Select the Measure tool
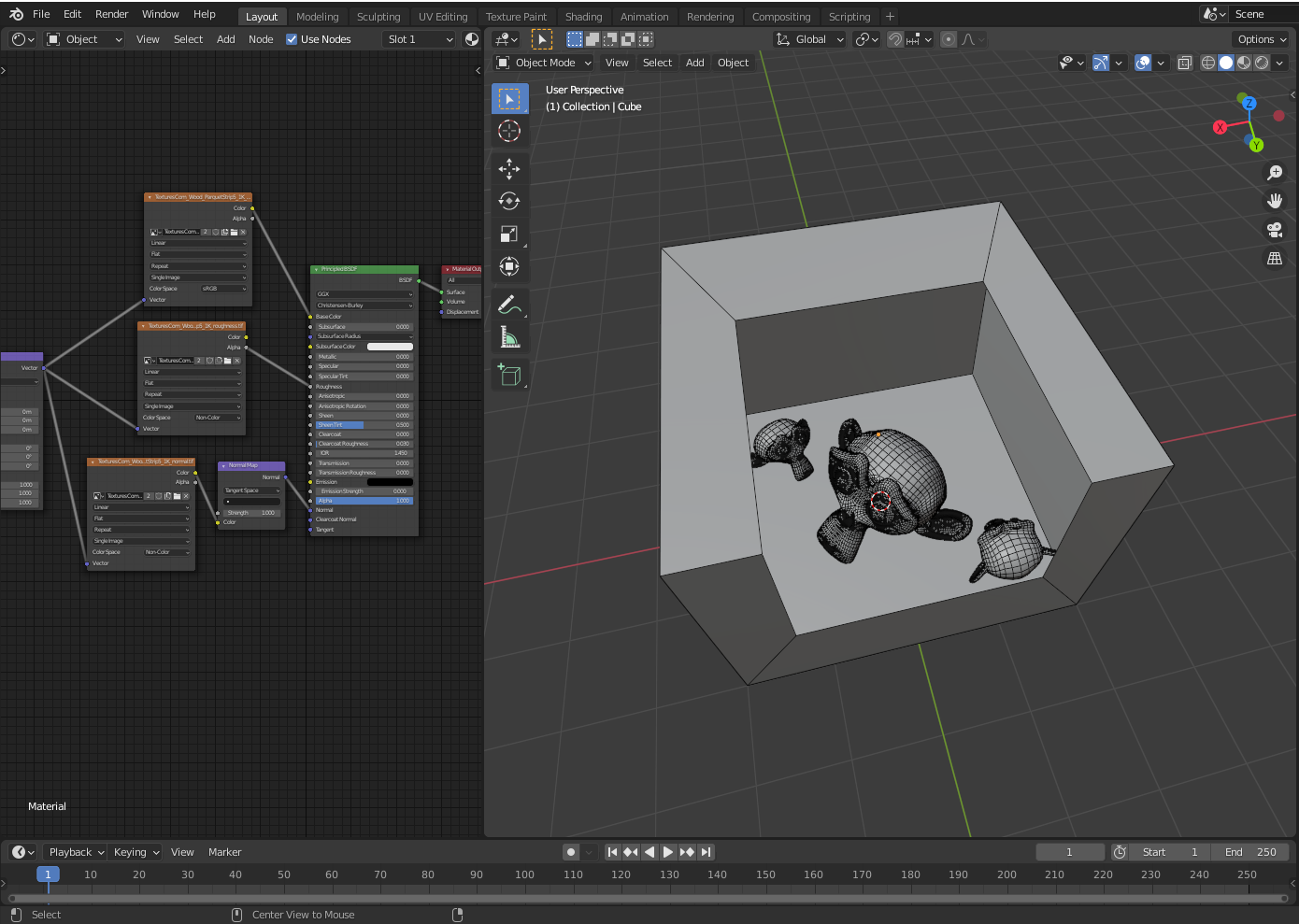Image resolution: width=1299 pixels, height=924 pixels. tap(509, 337)
